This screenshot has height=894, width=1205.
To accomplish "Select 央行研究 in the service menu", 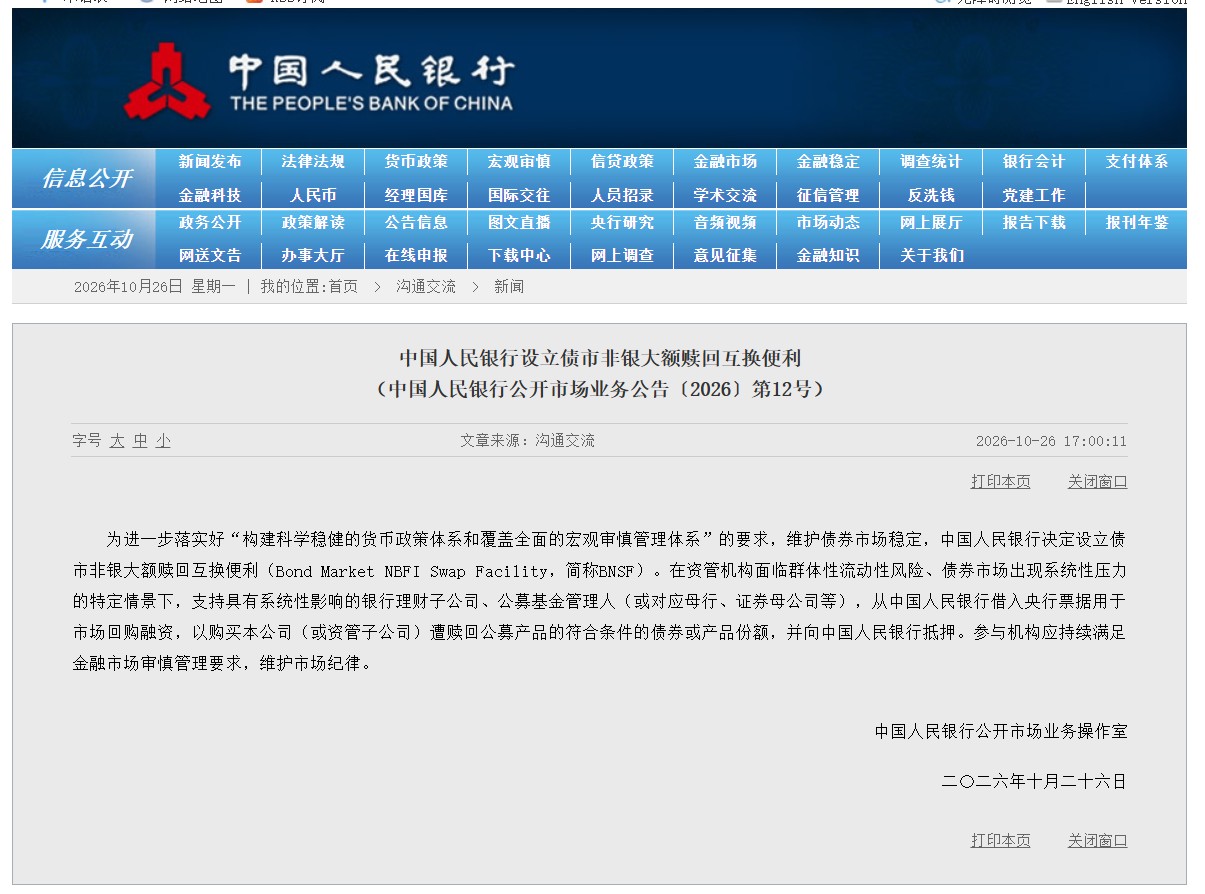I will pyautogui.click(x=622, y=222).
